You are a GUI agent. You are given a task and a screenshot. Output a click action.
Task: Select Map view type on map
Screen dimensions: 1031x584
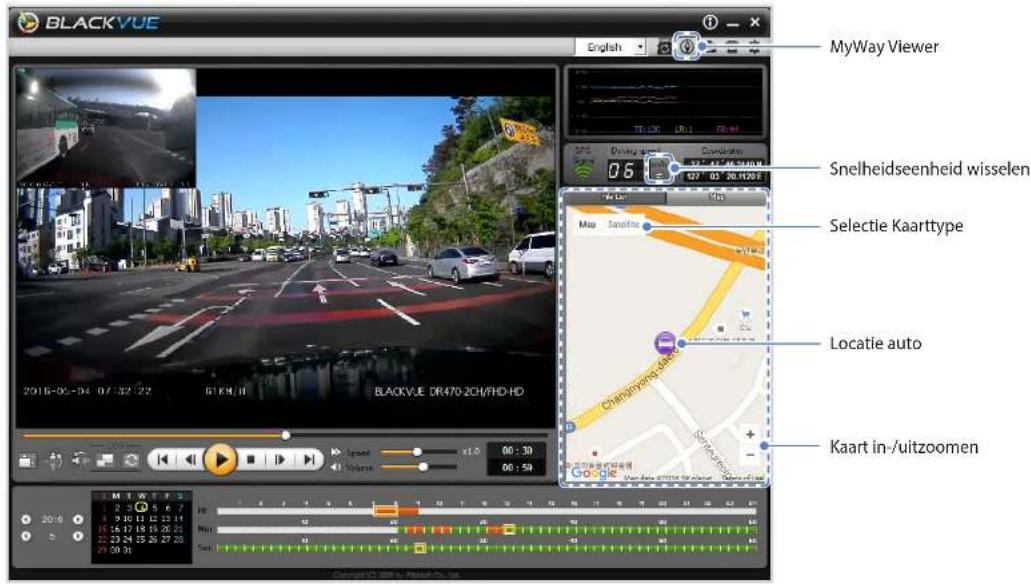[x=587, y=225]
